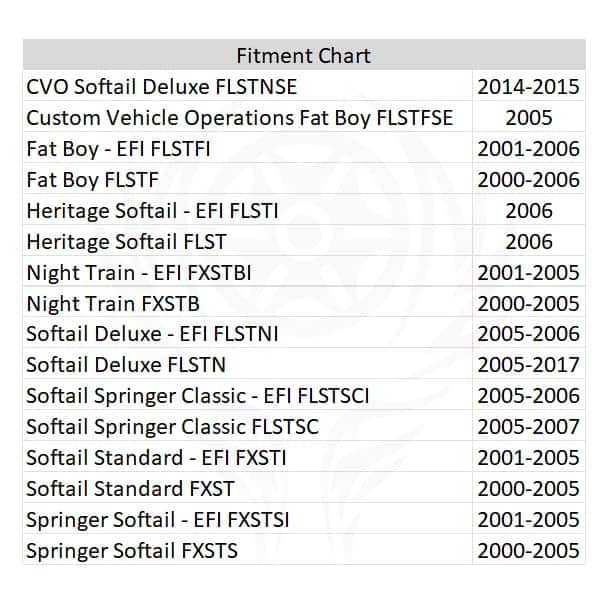Click the 2005-2017 year range cell
609x609 pixels.
tap(528, 365)
